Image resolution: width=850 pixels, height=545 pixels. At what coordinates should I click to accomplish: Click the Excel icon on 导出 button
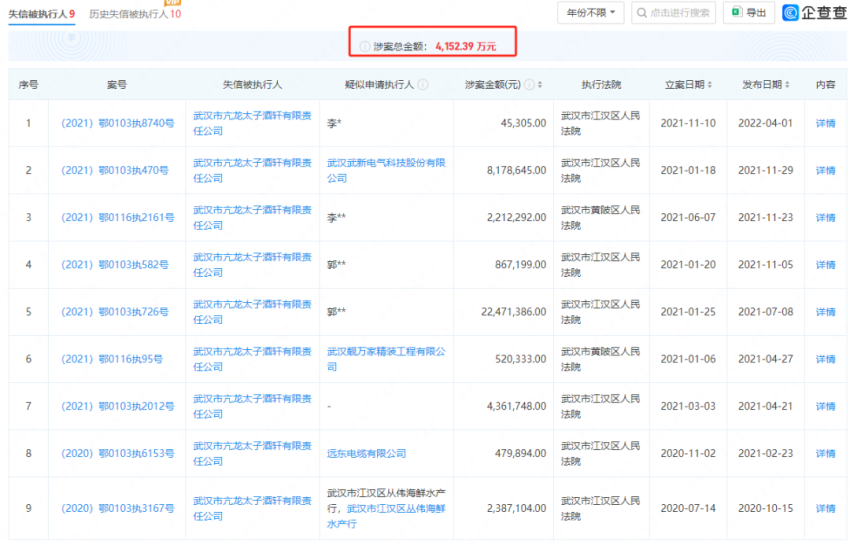pyautogui.click(x=736, y=13)
